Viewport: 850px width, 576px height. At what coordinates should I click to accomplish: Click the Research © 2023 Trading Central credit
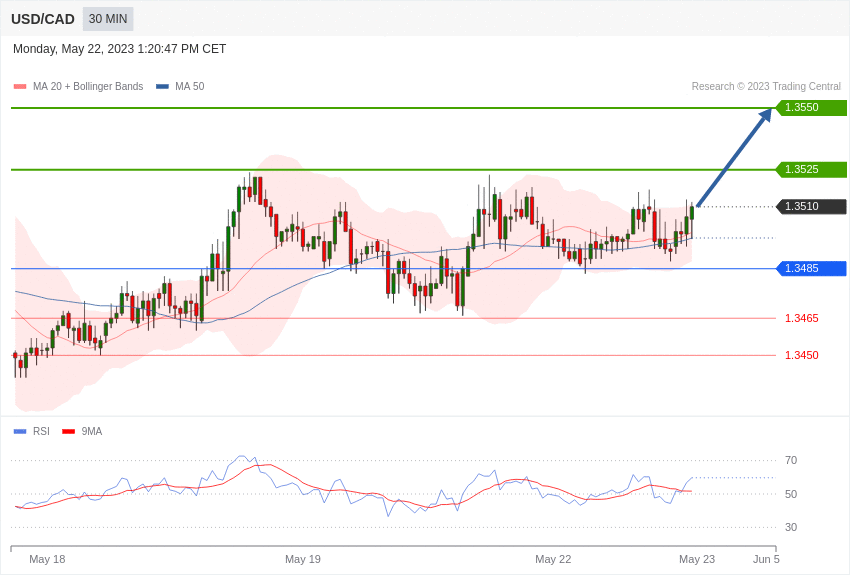tap(766, 86)
